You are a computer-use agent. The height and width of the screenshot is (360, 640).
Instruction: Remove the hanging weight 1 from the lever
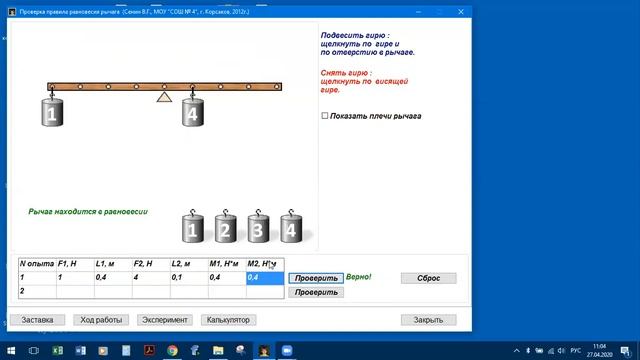52,112
